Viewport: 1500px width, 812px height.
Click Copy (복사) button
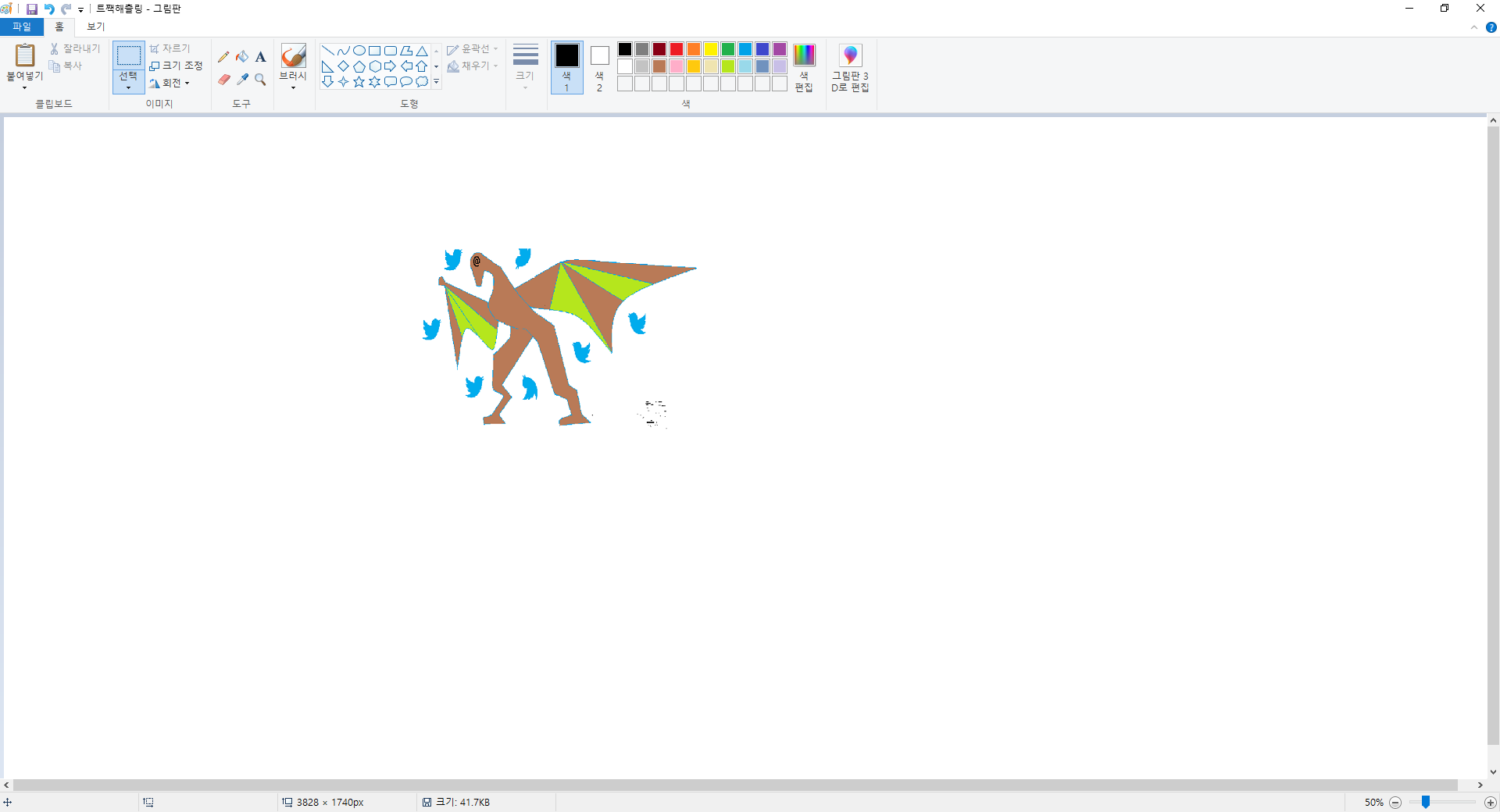[x=66, y=66]
